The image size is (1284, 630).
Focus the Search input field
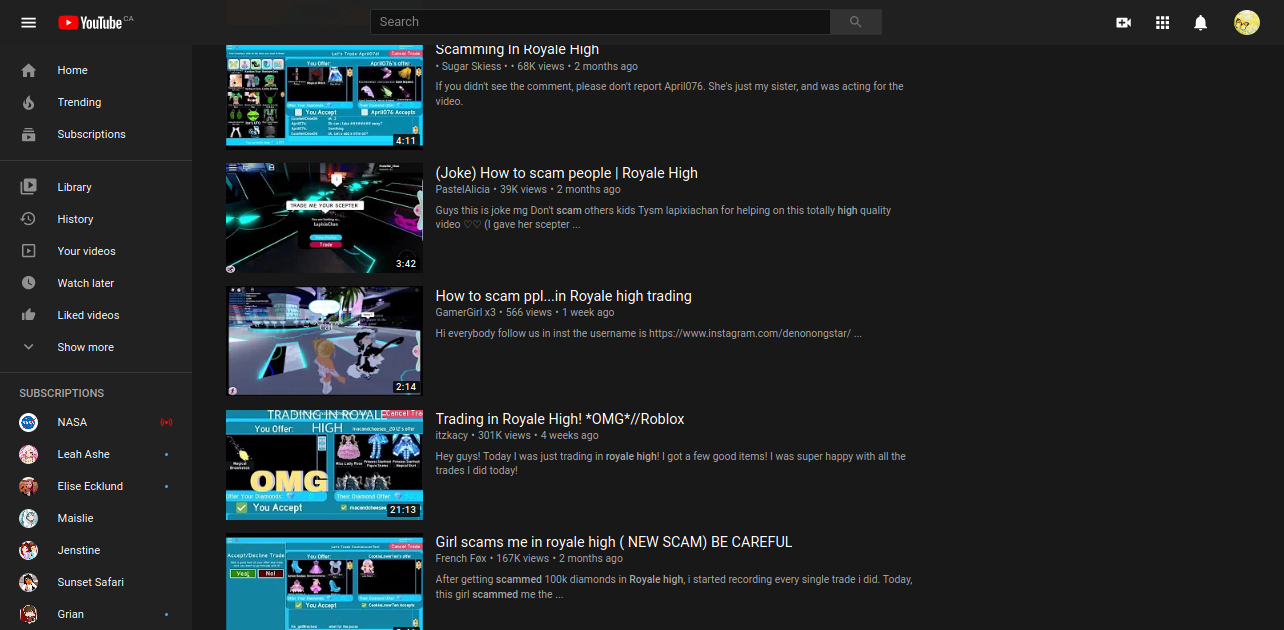pyautogui.click(x=600, y=22)
